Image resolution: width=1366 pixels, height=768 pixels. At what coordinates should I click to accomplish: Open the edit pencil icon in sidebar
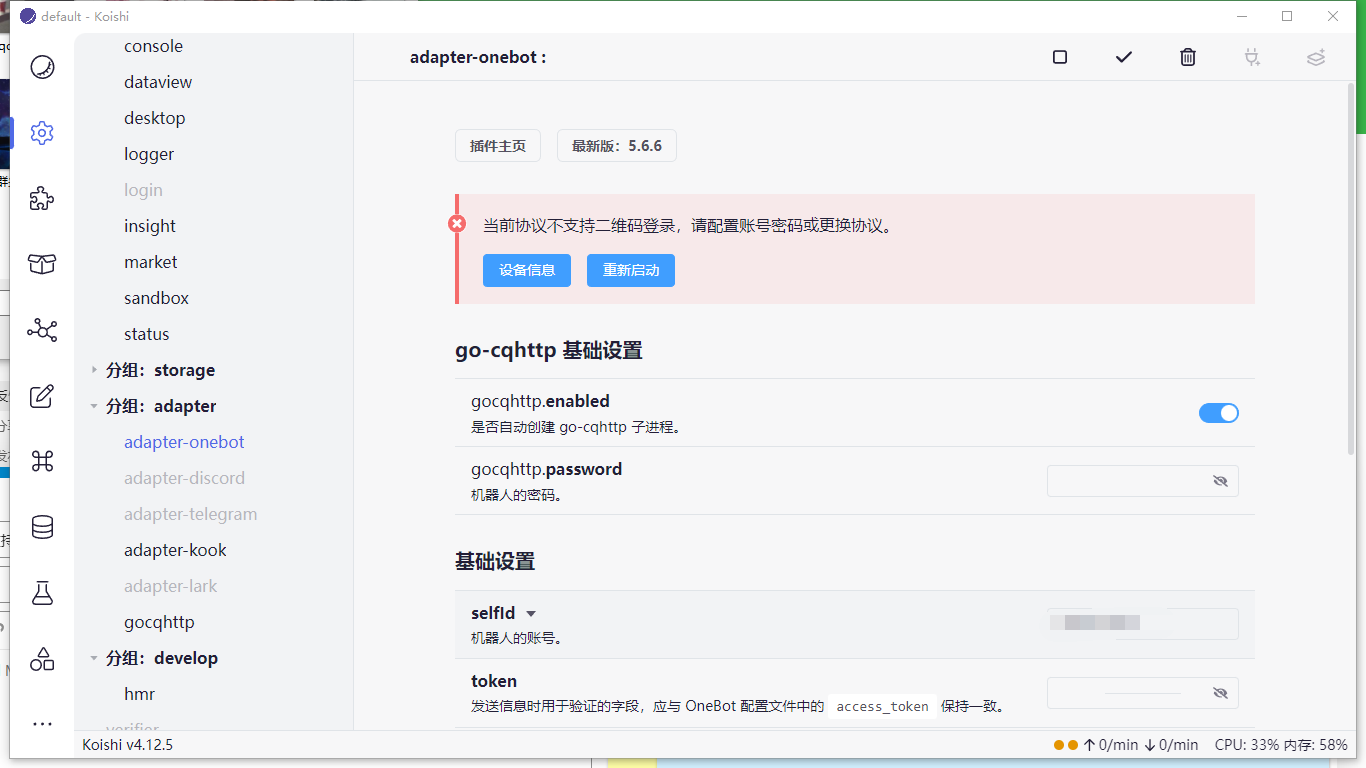pyautogui.click(x=42, y=396)
